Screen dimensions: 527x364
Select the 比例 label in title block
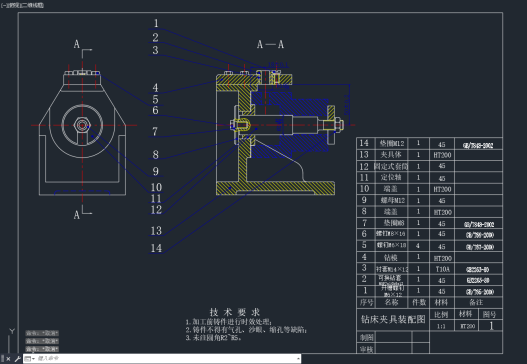[x=441, y=315]
